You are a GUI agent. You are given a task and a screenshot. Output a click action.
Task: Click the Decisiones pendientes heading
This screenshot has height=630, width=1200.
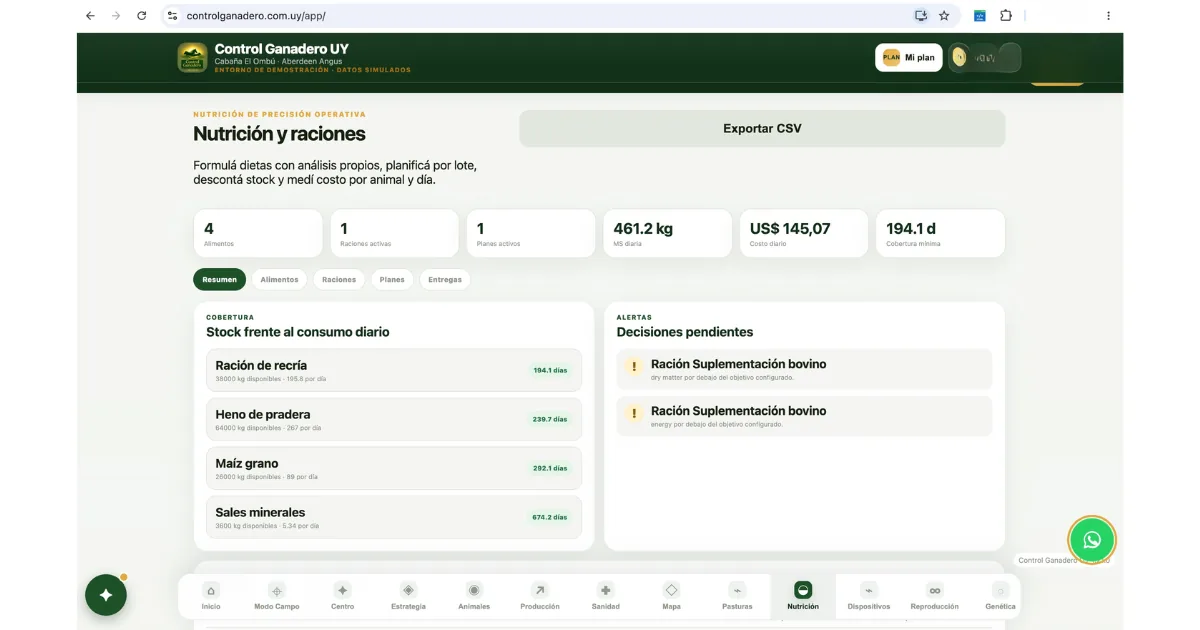pos(685,332)
